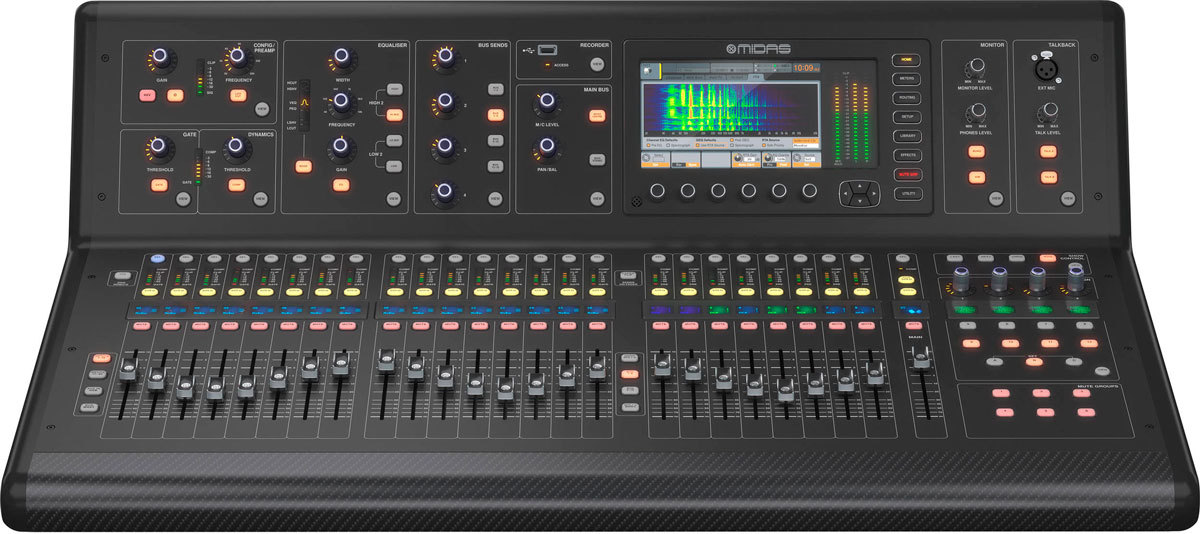Viewport: 1200px width, 534px height.
Task: Click the RTA spectrogram on the display
Action: click(731, 105)
